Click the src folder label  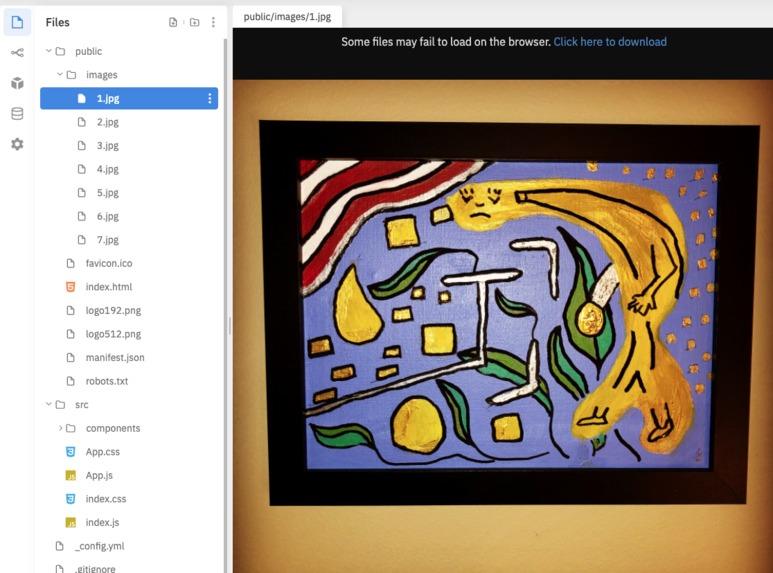82,405
